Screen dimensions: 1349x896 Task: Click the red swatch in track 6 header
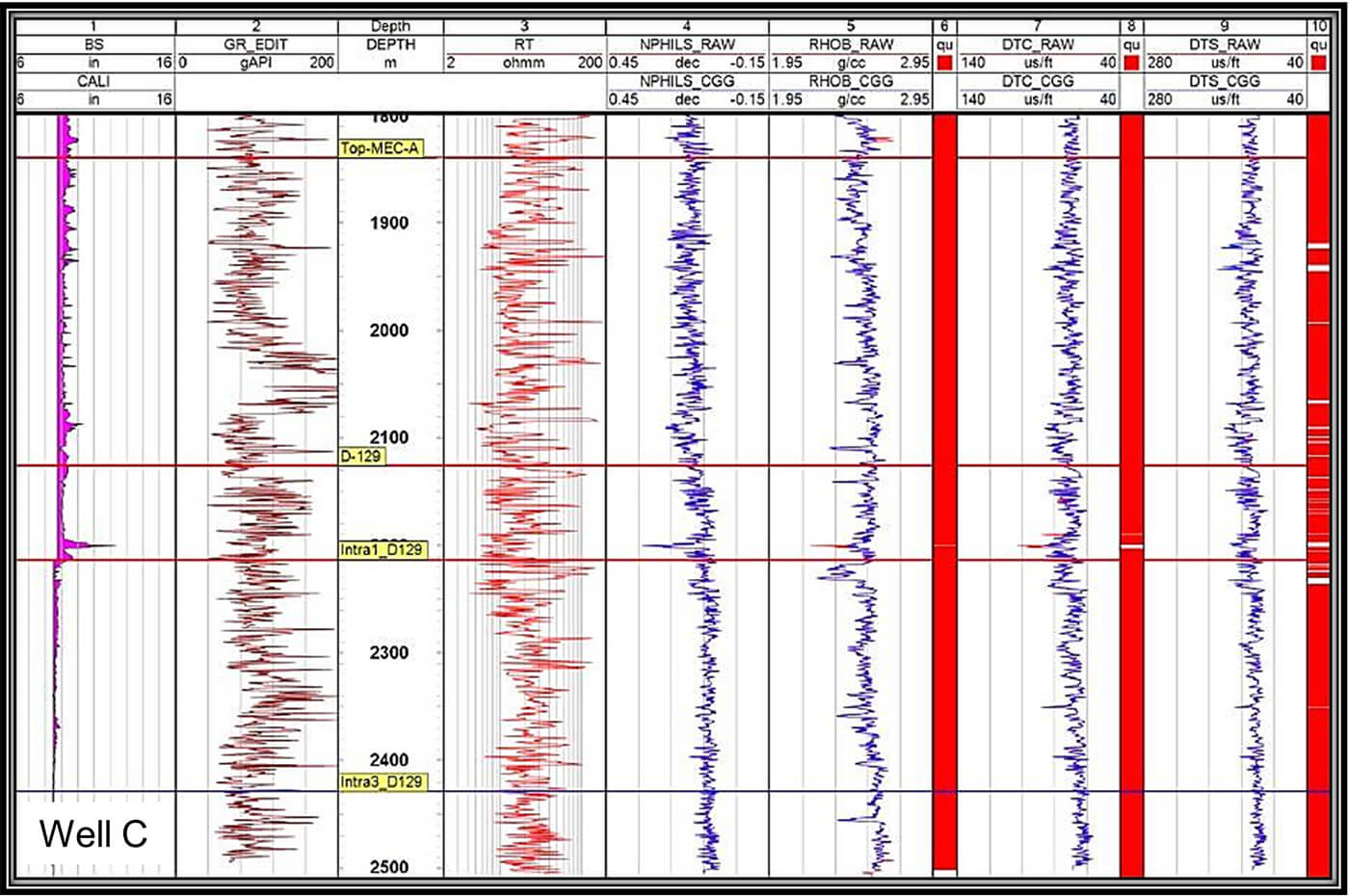point(944,63)
